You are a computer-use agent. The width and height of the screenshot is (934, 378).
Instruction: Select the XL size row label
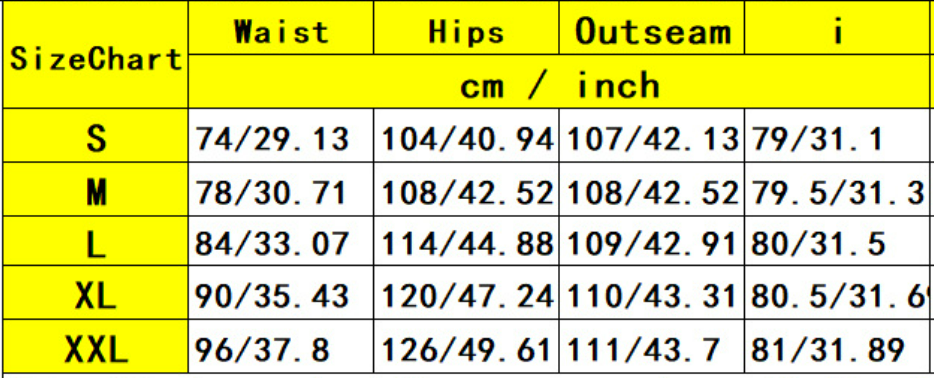coord(95,292)
